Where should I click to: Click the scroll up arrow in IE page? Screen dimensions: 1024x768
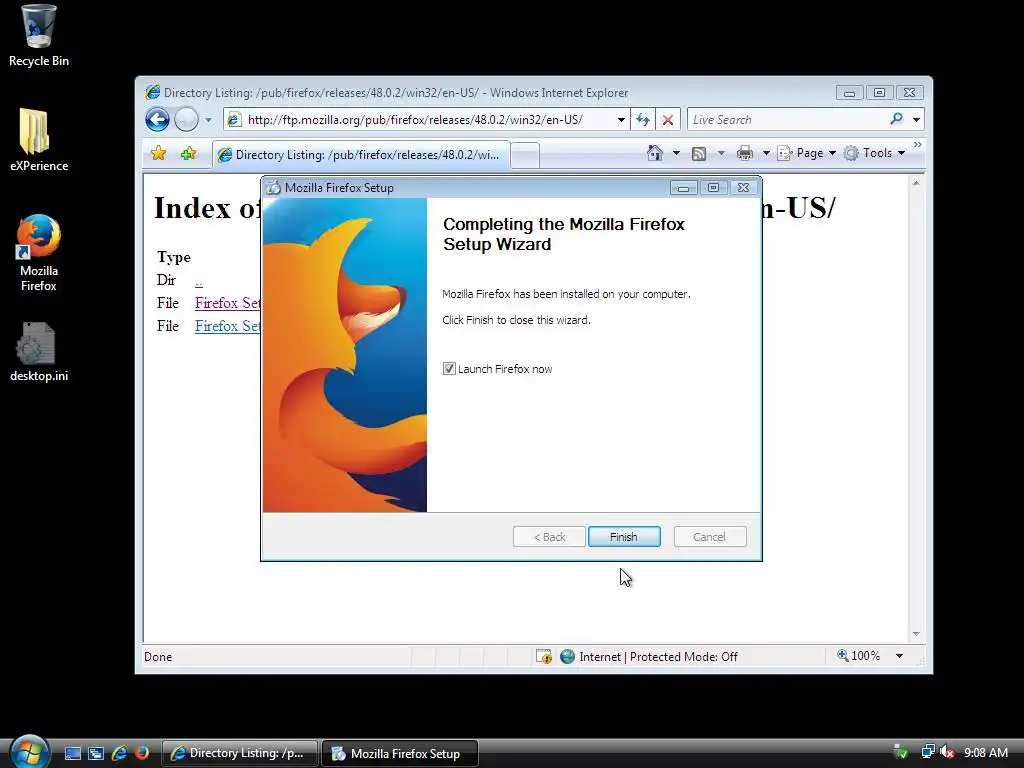[x=916, y=184]
